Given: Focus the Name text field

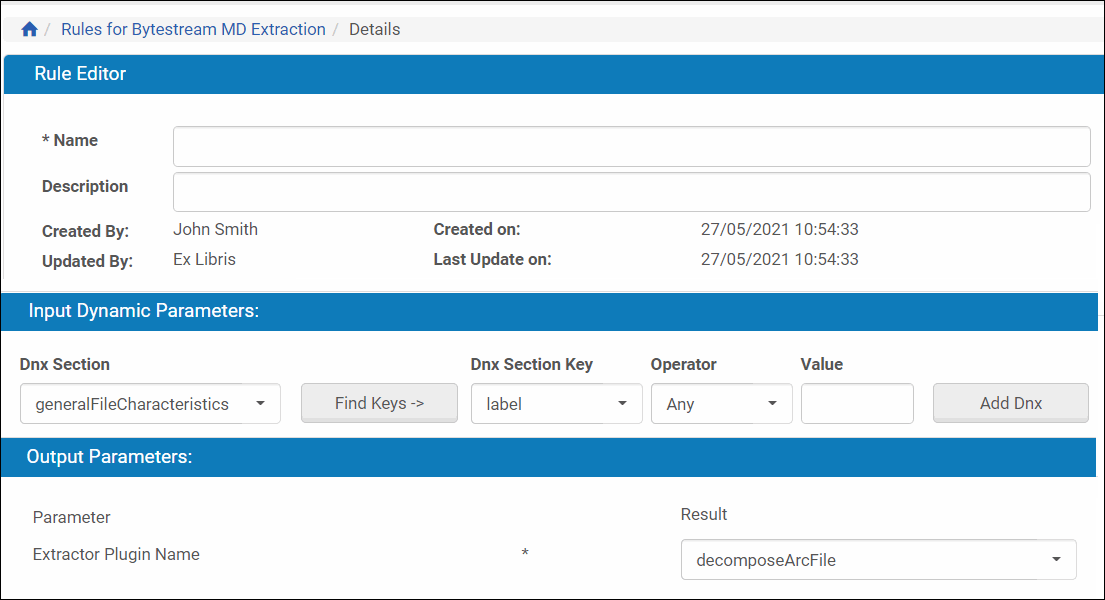Looking at the screenshot, I should pos(631,146).
